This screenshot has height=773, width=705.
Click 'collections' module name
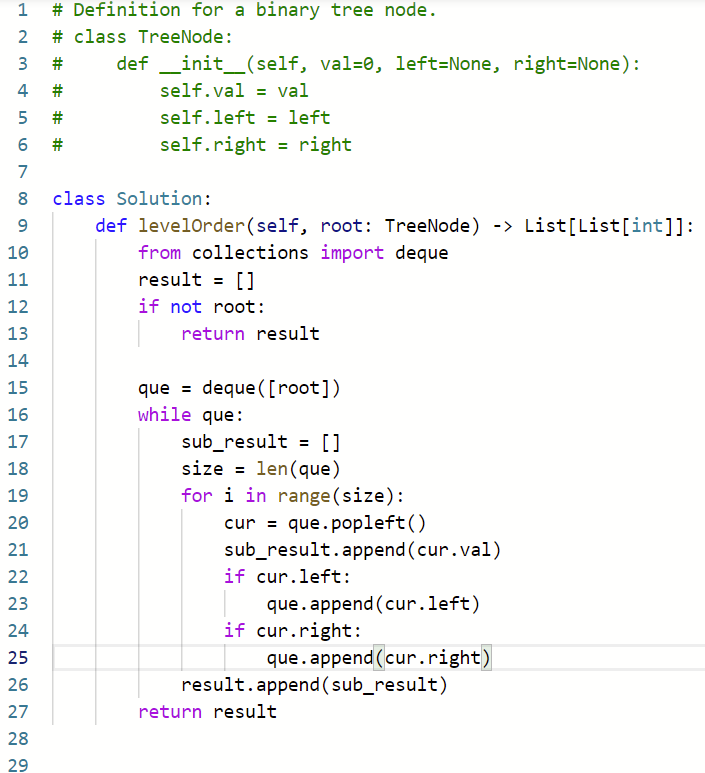[x=250, y=252]
